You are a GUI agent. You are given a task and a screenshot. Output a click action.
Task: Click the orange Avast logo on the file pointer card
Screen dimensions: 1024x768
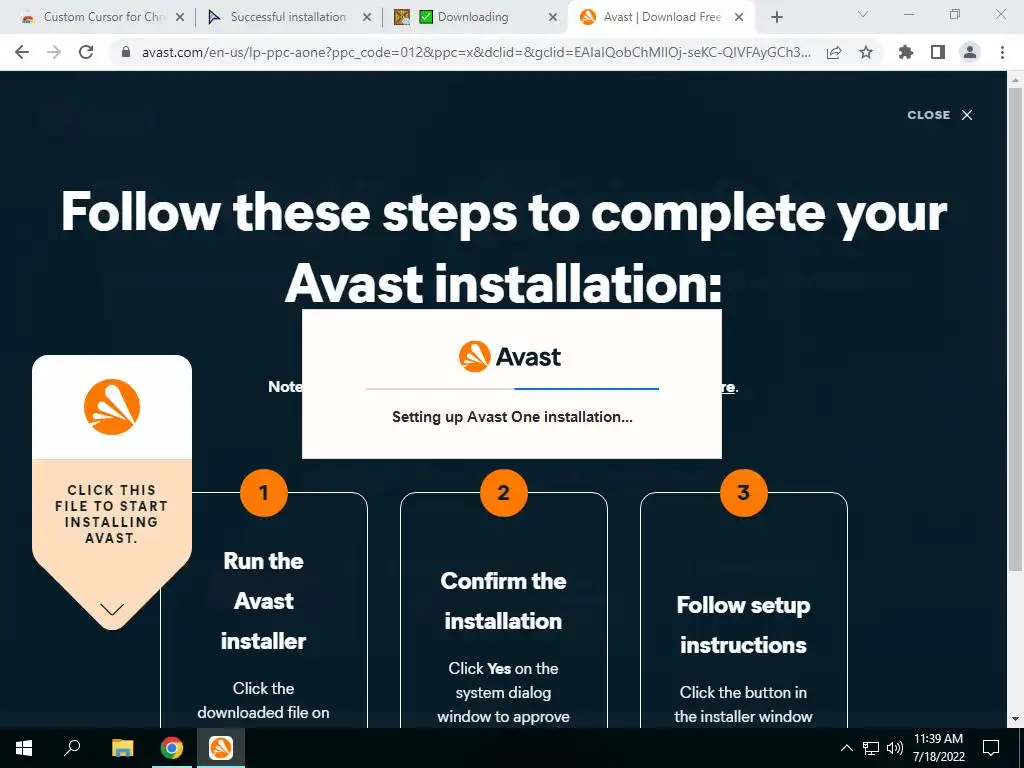click(112, 406)
